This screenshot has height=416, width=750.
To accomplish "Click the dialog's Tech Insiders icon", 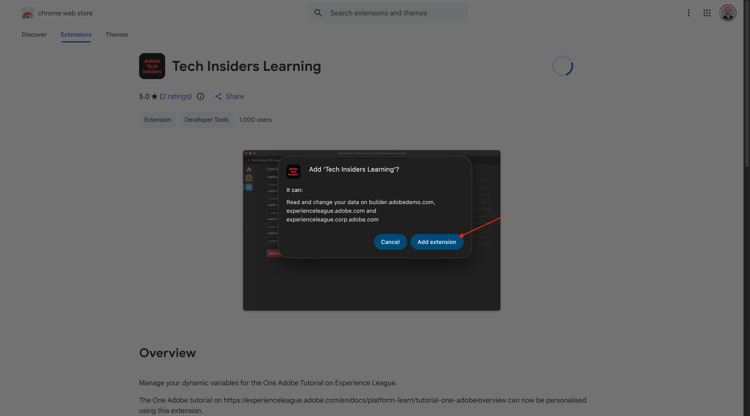I will click(293, 171).
